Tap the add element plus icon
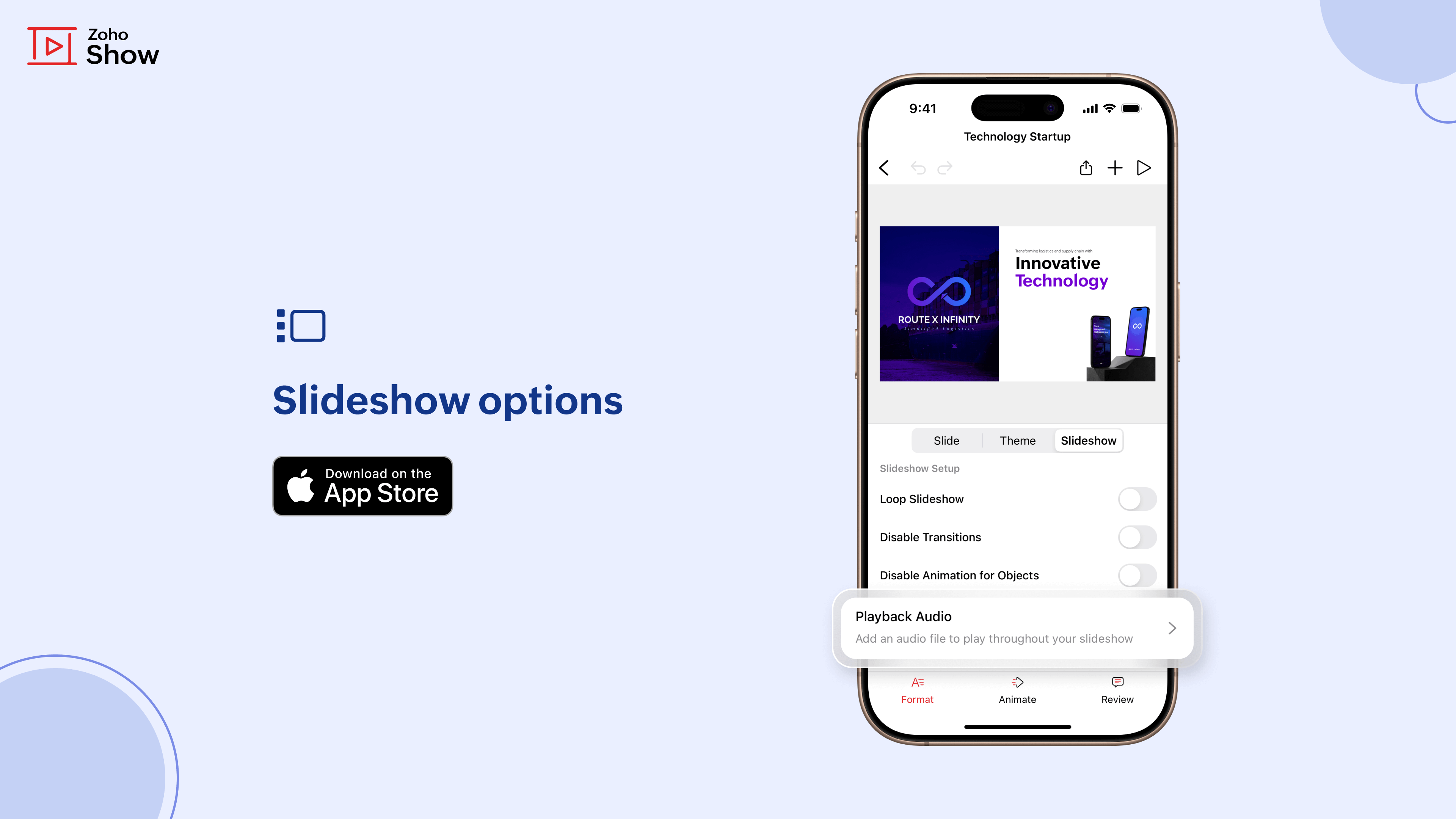Viewport: 1456px width, 819px height. pos(1115,168)
